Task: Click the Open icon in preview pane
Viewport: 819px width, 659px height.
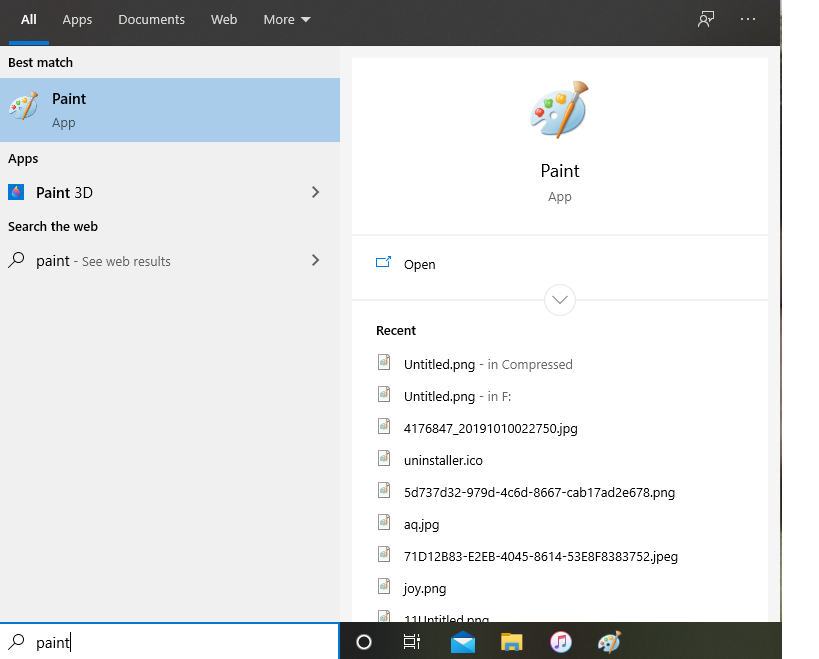Action: click(x=383, y=262)
